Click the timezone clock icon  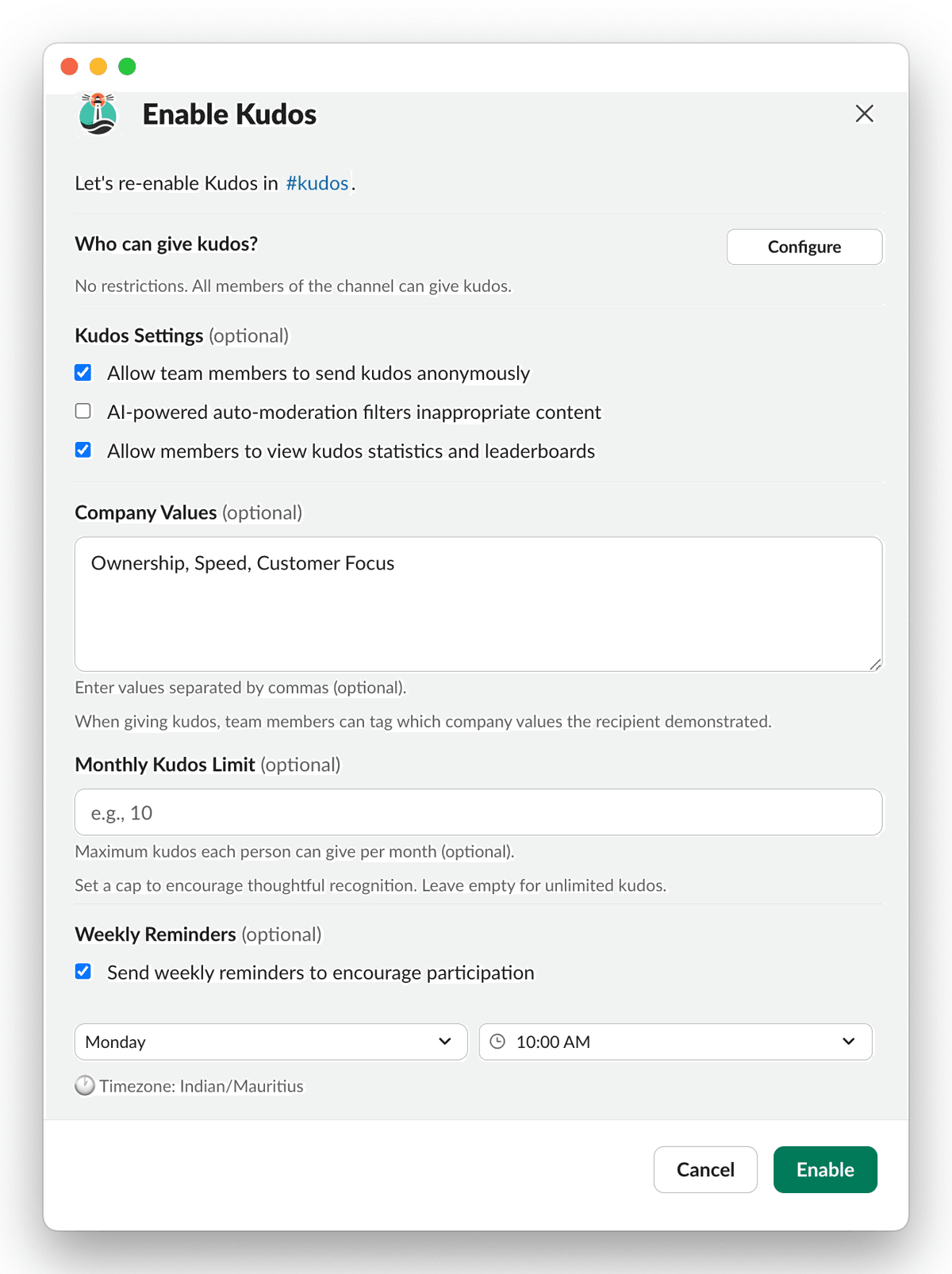[x=85, y=1085]
